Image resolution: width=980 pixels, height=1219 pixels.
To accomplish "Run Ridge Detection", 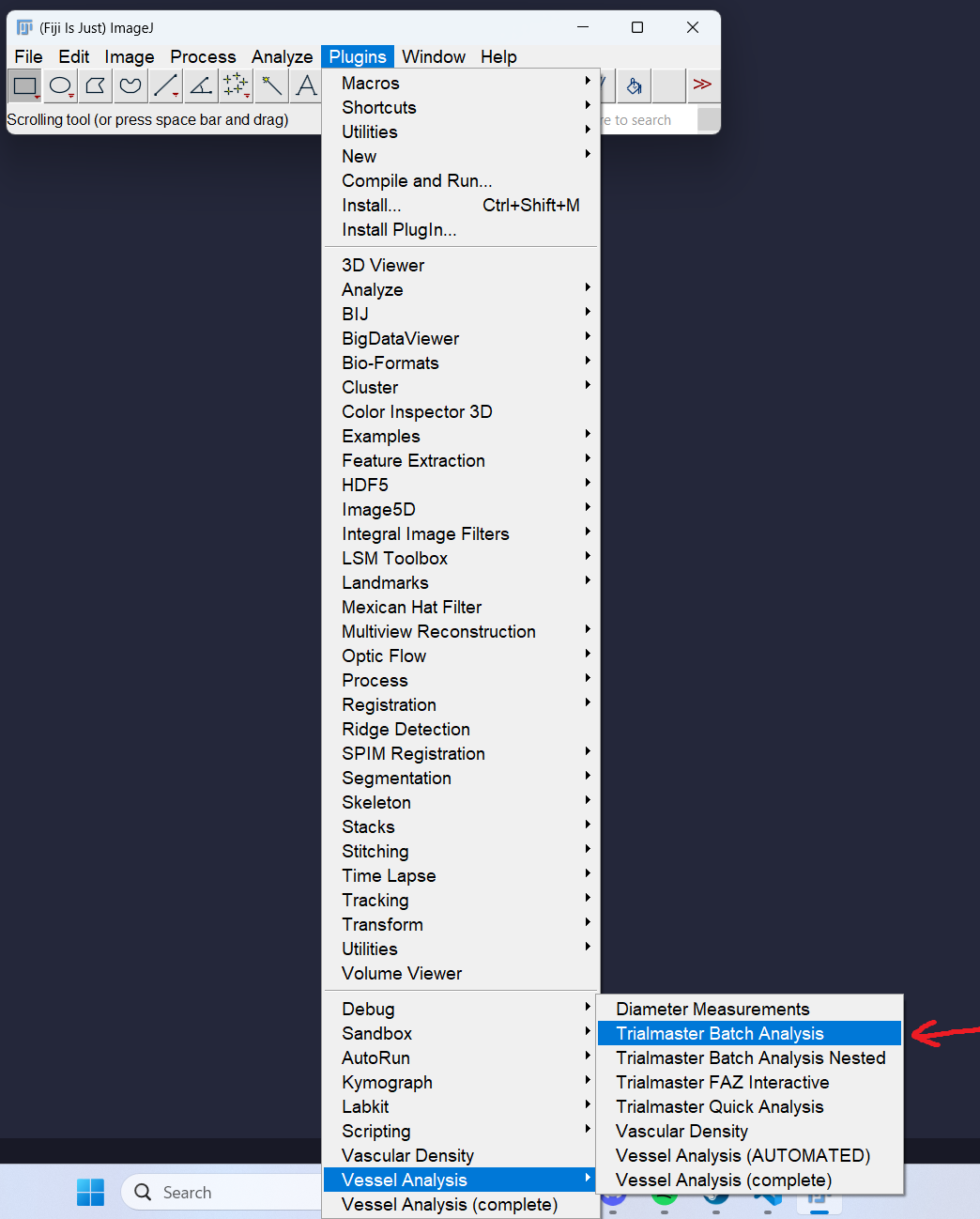I will click(461, 729).
